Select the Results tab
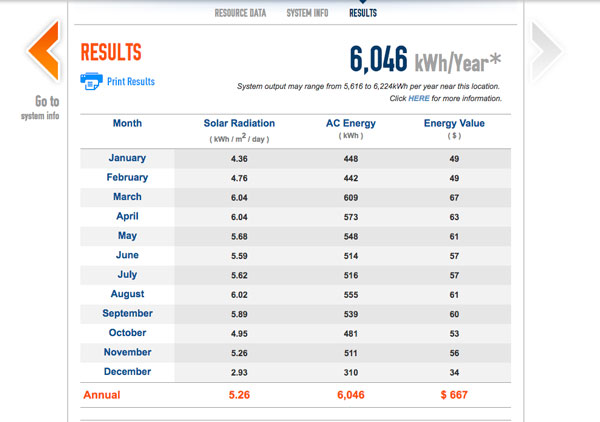The width and height of the screenshot is (600, 422). (x=363, y=13)
